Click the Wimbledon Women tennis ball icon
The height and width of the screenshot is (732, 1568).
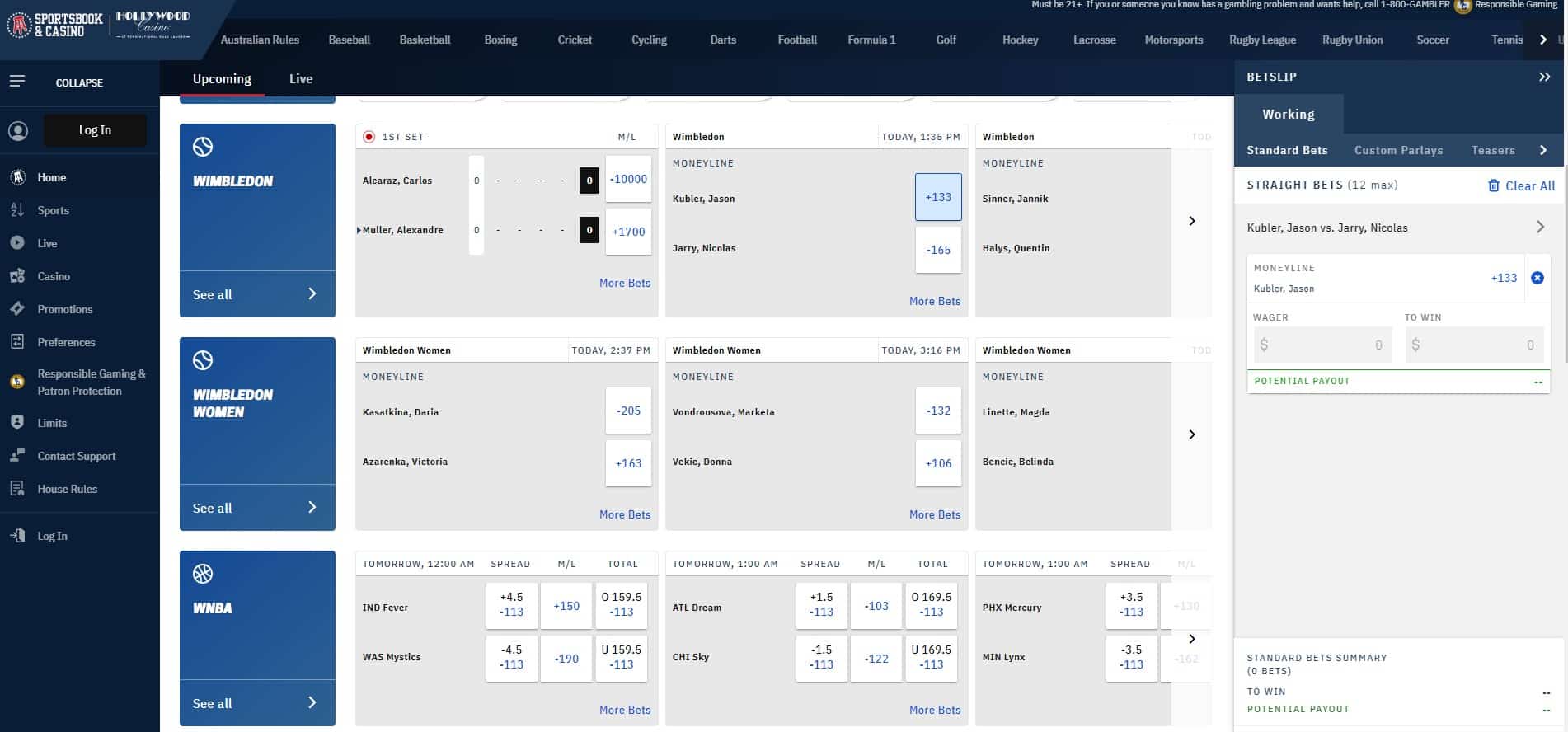203,360
